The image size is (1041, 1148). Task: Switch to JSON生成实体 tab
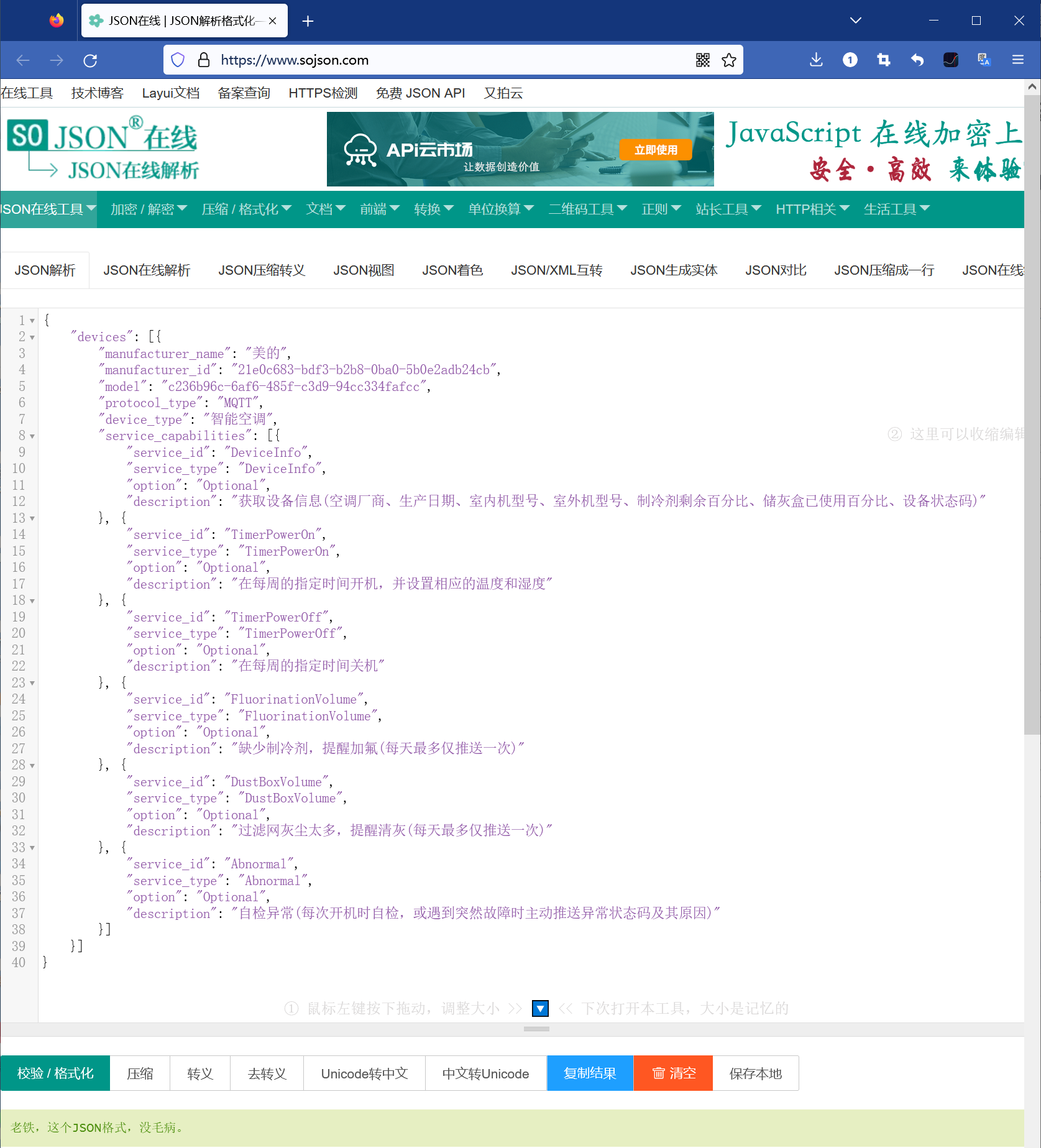pos(674,270)
